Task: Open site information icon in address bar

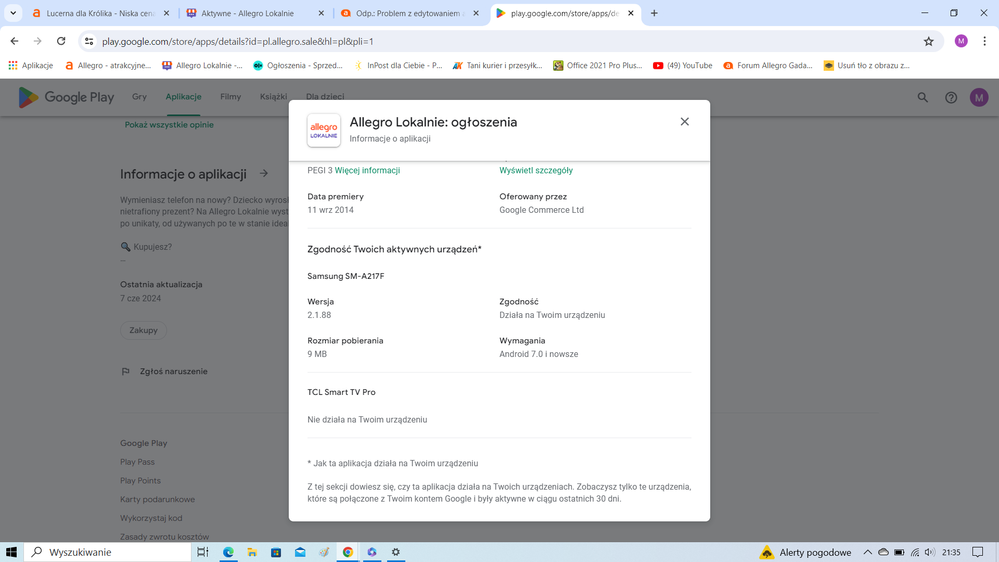Action: [x=89, y=41]
